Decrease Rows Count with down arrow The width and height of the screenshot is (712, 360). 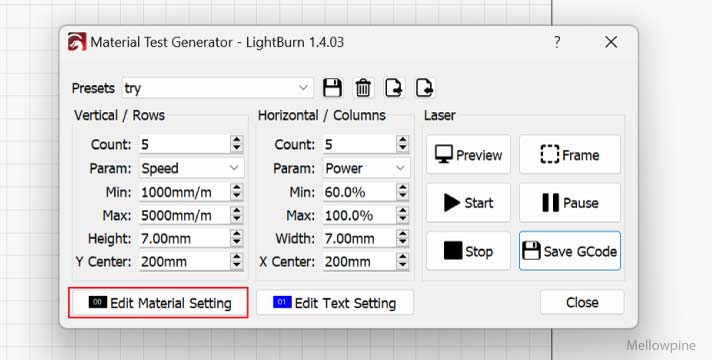236,149
